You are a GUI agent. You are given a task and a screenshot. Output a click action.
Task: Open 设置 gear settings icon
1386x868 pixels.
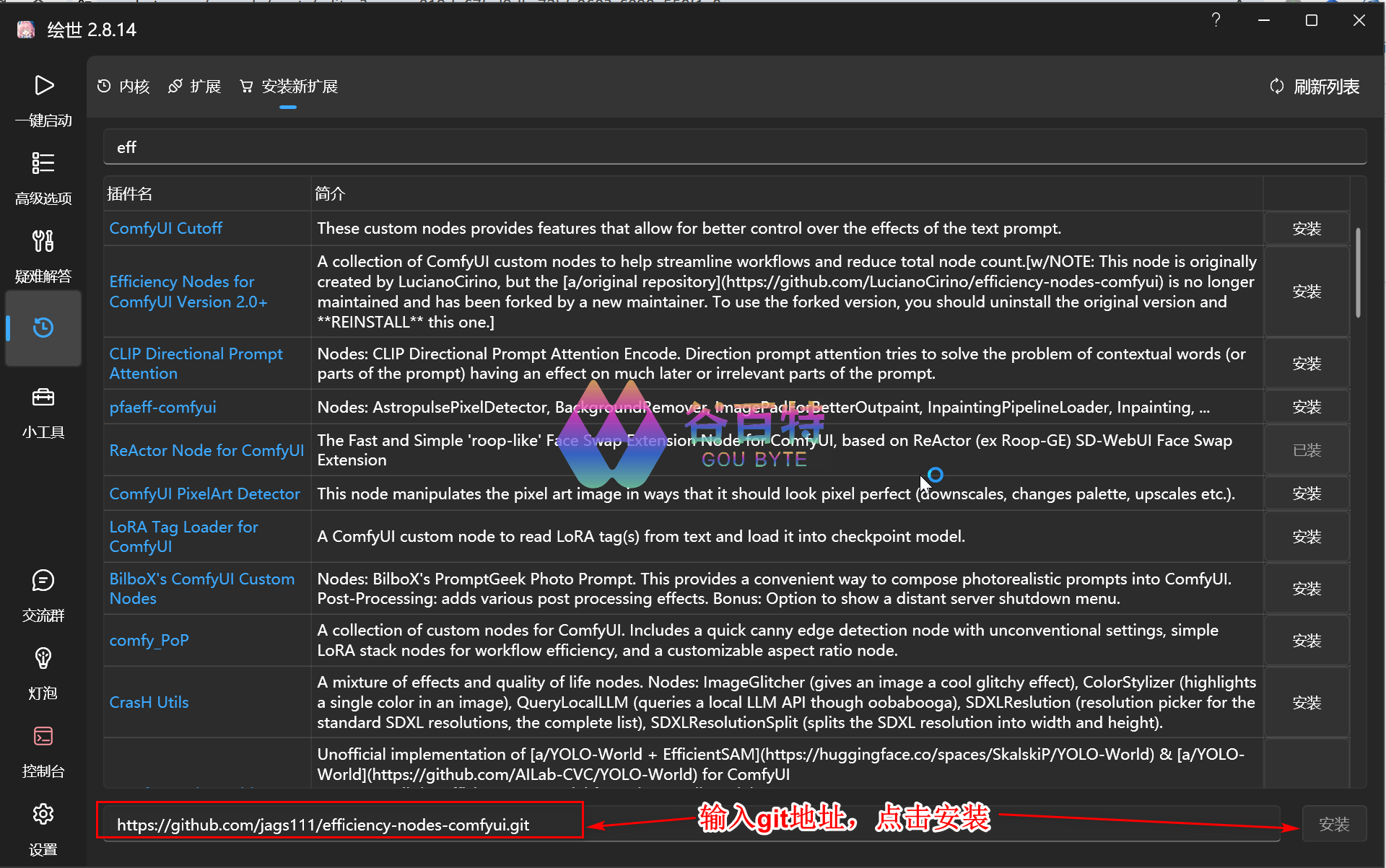(x=43, y=815)
